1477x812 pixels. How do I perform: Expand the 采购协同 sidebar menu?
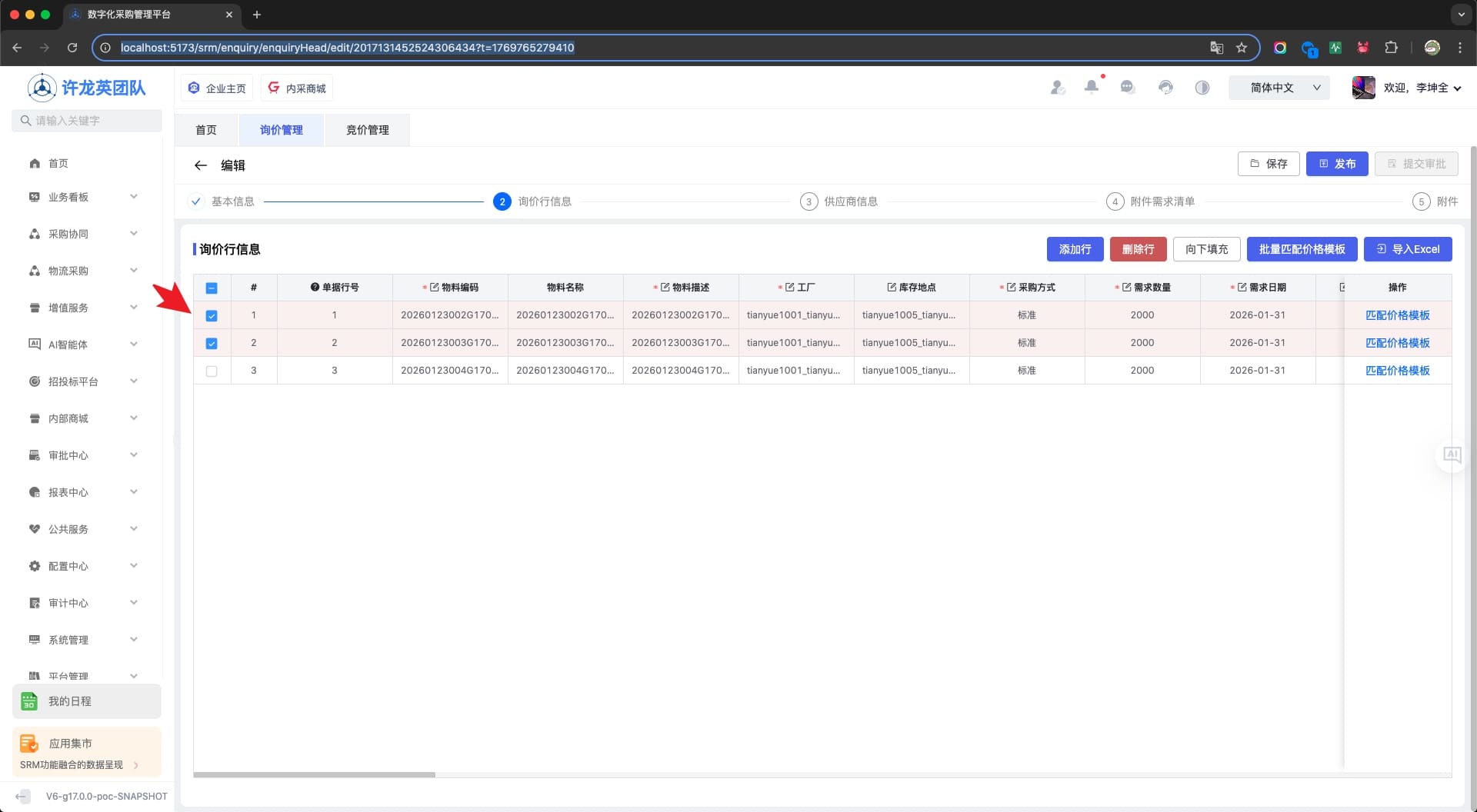[85, 234]
